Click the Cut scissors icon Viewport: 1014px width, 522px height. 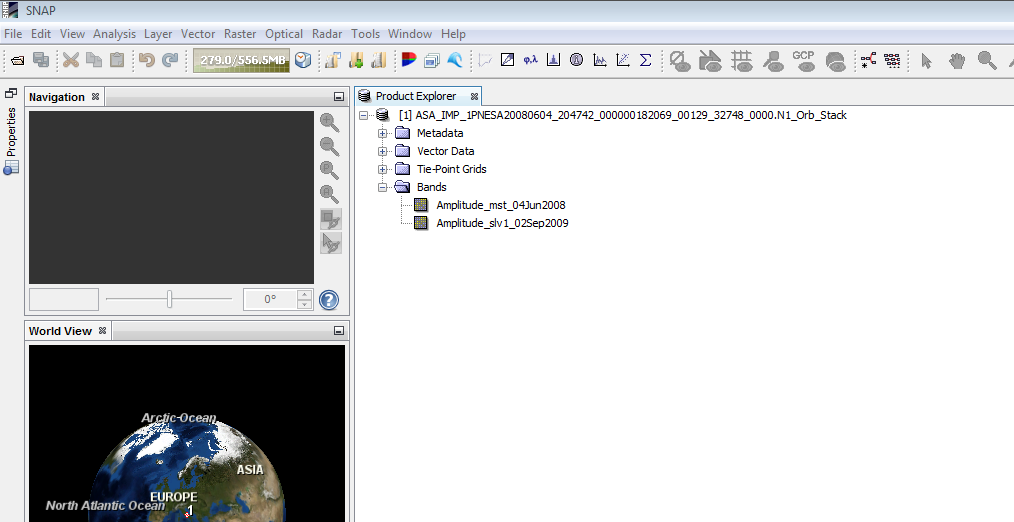(x=70, y=60)
